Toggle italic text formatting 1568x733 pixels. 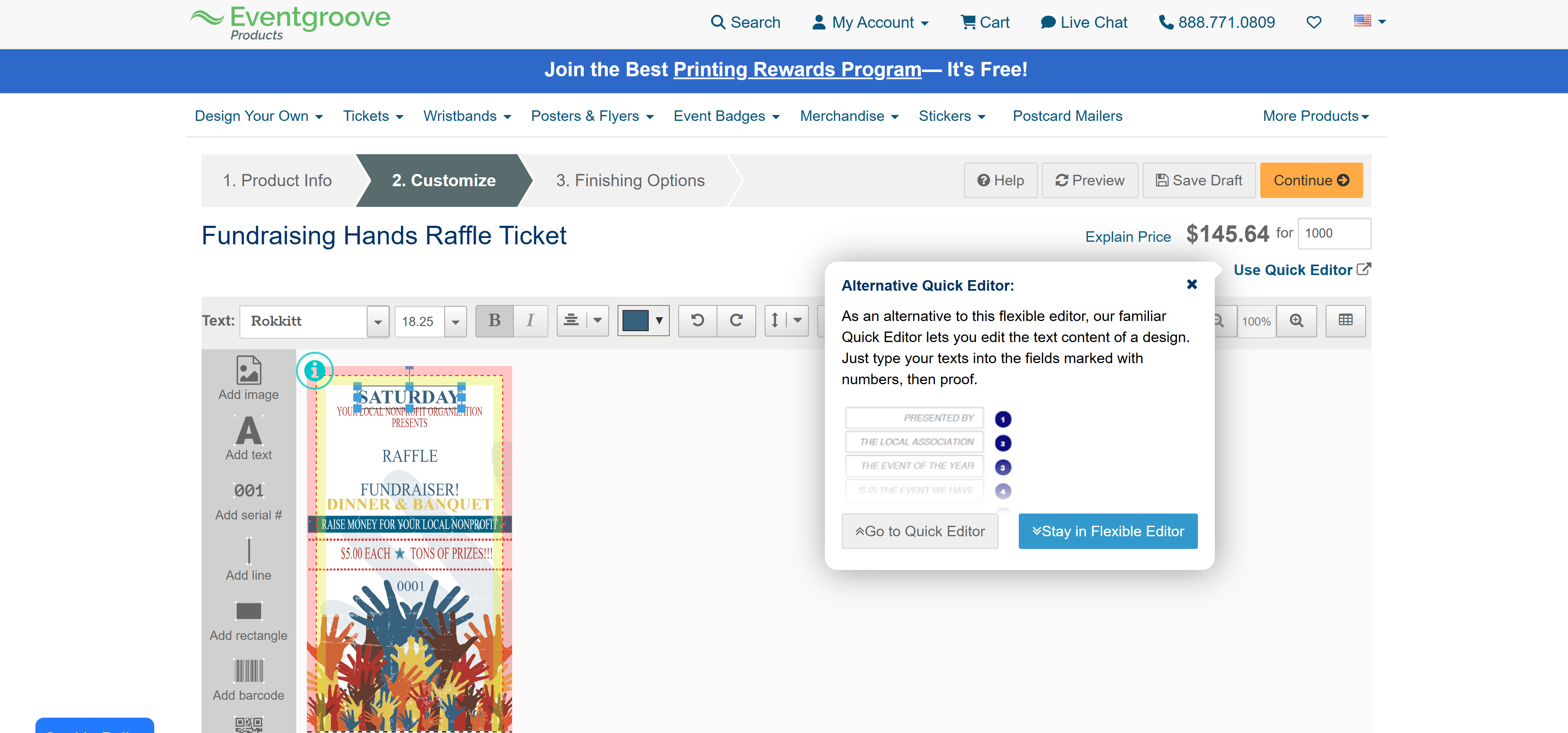(530, 321)
